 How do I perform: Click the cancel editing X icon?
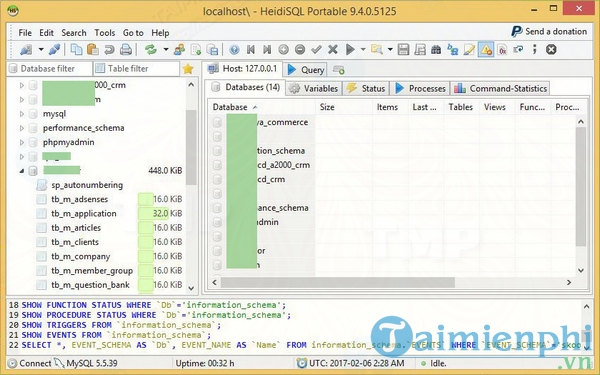(x=333, y=50)
